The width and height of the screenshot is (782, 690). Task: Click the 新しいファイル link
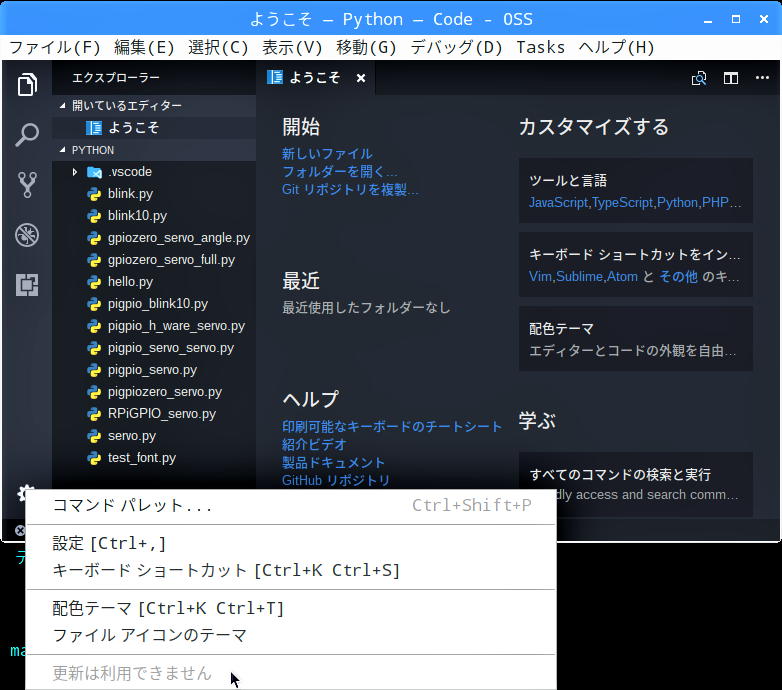point(327,154)
